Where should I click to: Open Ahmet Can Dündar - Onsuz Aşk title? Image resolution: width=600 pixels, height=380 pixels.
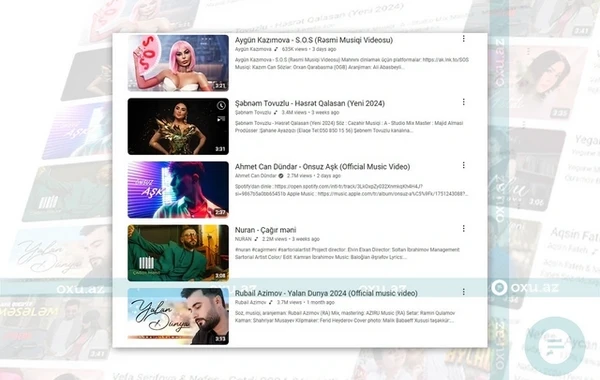(x=322, y=166)
